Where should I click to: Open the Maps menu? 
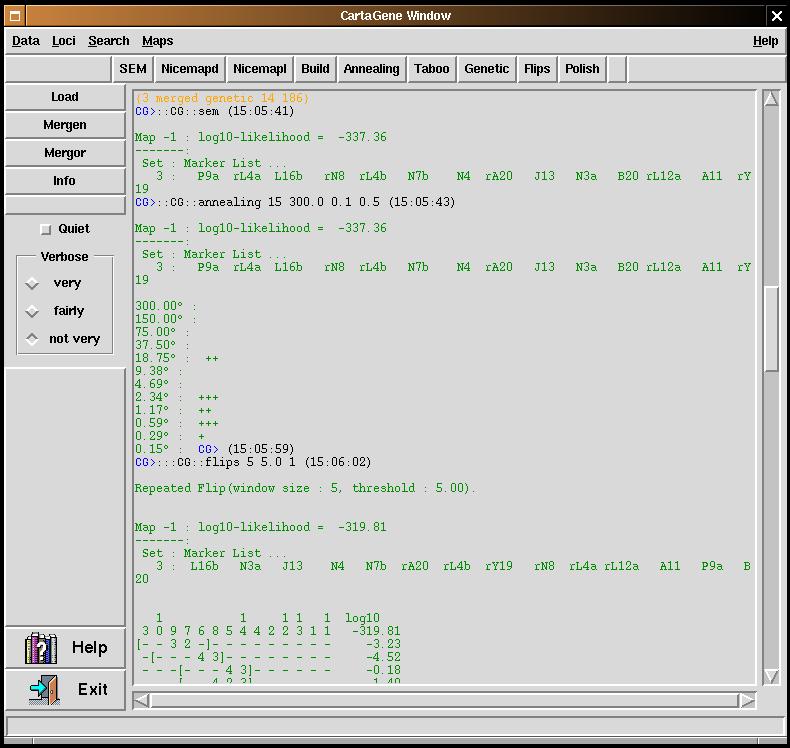[157, 41]
